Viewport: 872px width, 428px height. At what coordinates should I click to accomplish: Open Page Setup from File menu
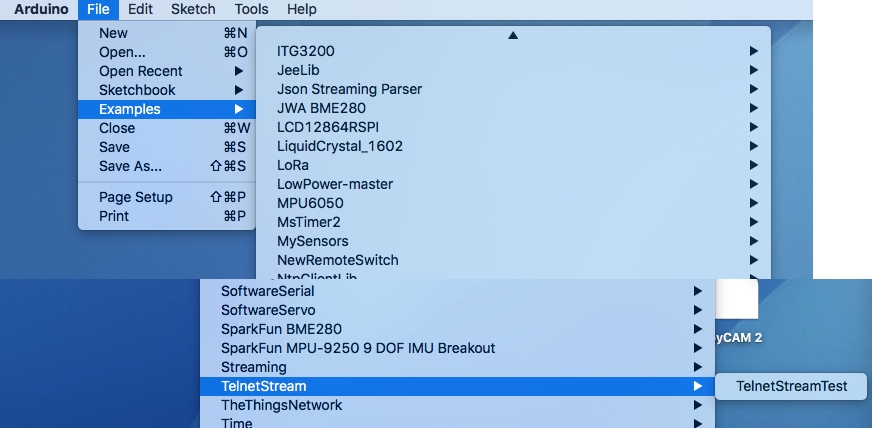coord(136,197)
